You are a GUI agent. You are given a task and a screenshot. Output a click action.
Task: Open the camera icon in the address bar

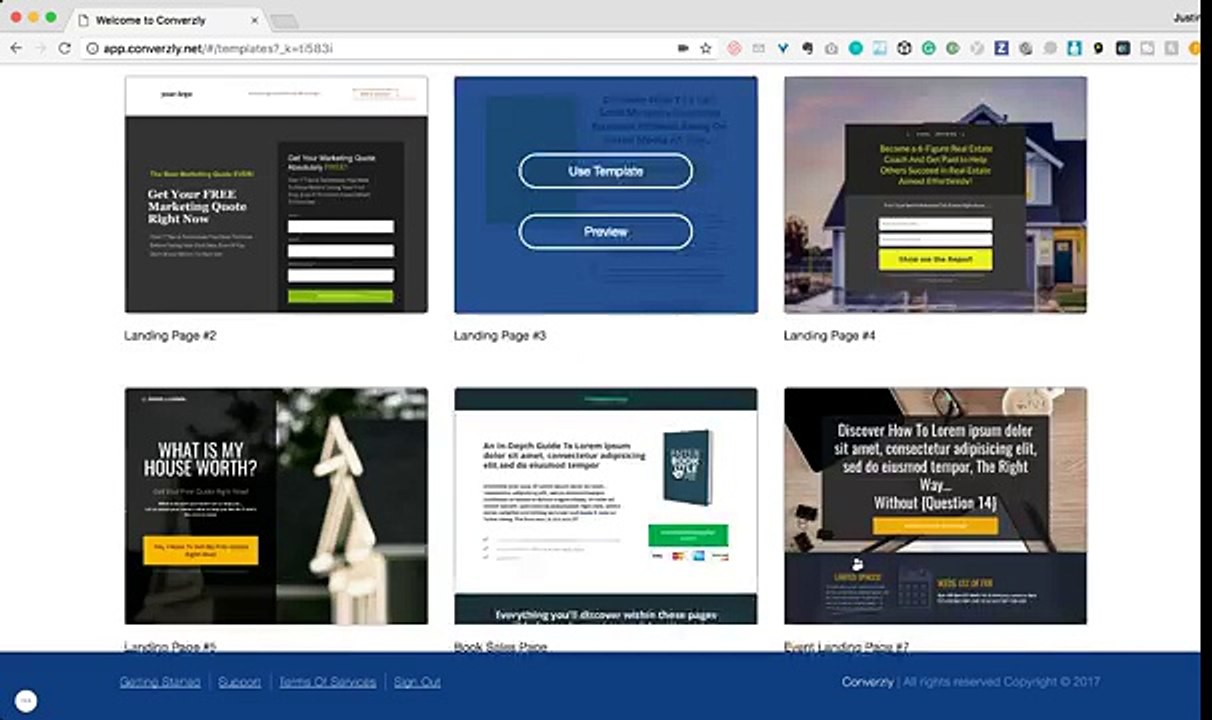coord(684,48)
